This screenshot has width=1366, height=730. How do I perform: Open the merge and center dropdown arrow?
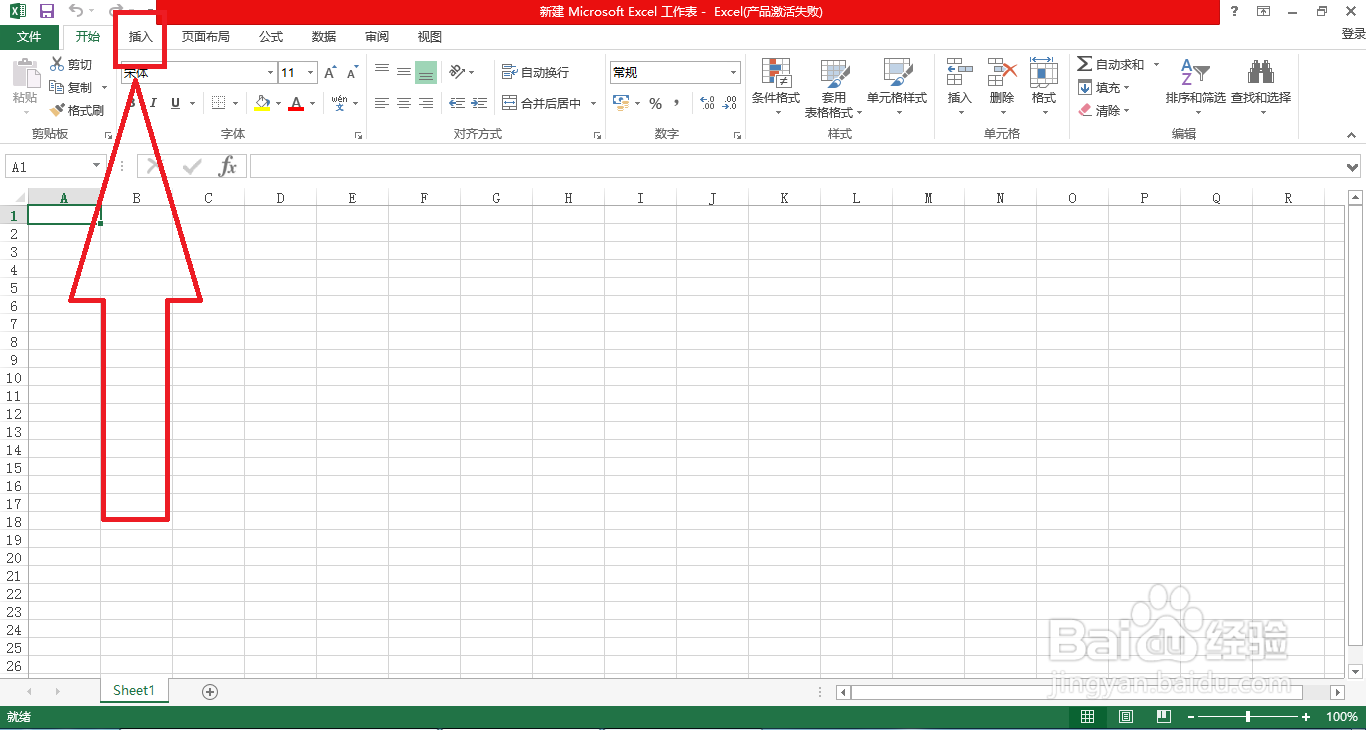click(x=593, y=103)
